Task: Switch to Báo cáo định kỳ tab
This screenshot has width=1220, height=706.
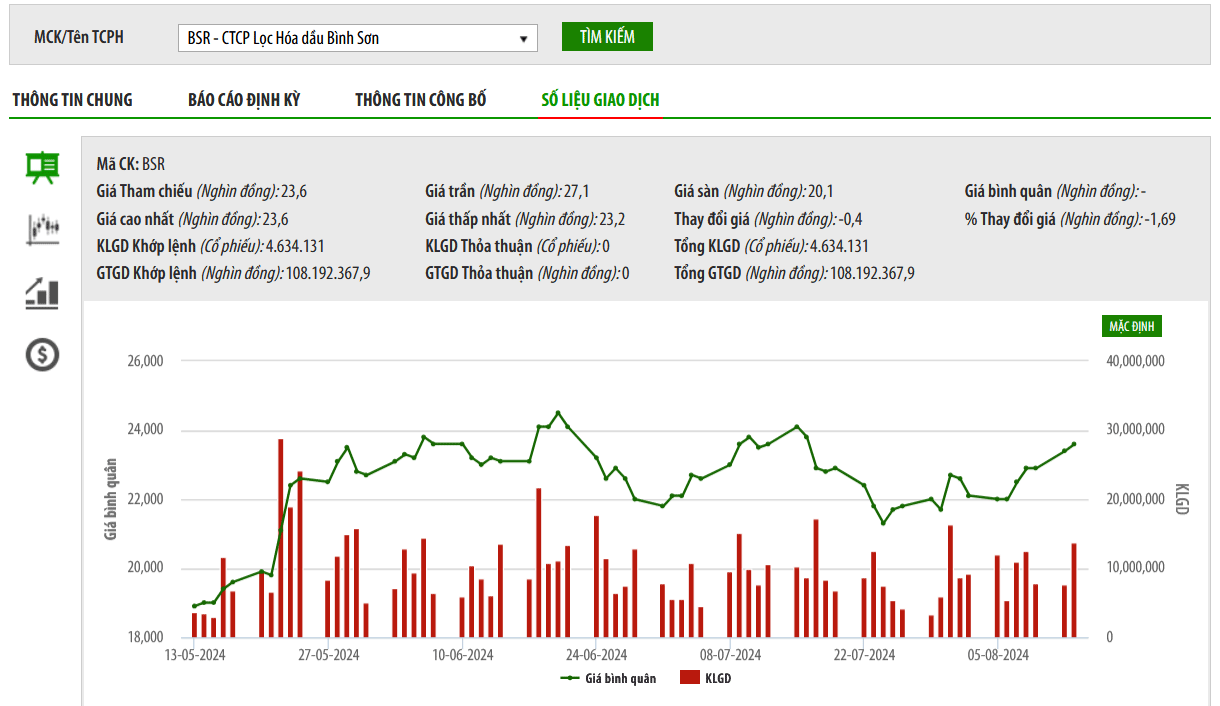Action: (x=244, y=100)
